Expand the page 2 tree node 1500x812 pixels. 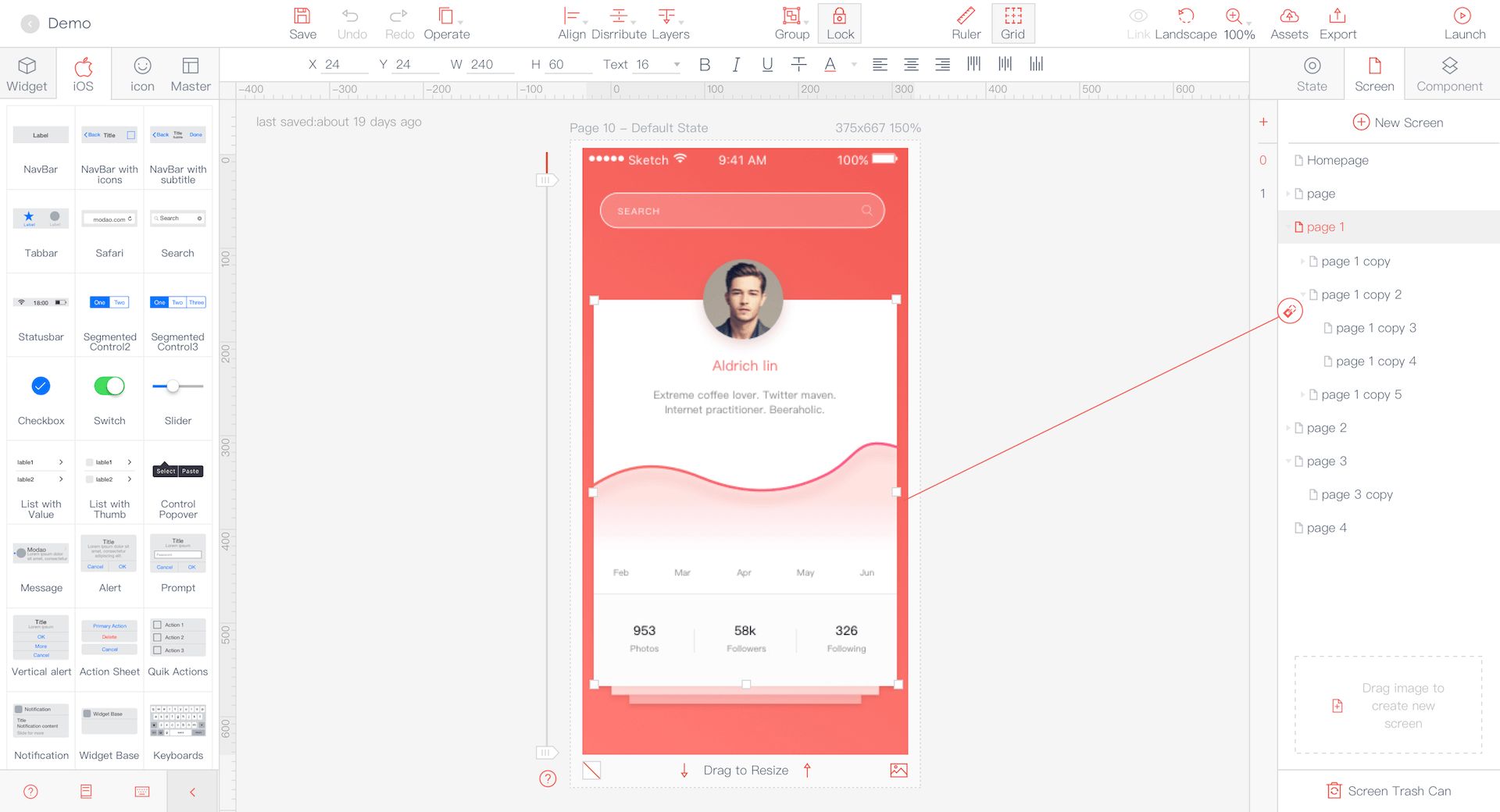pyautogui.click(x=1289, y=427)
